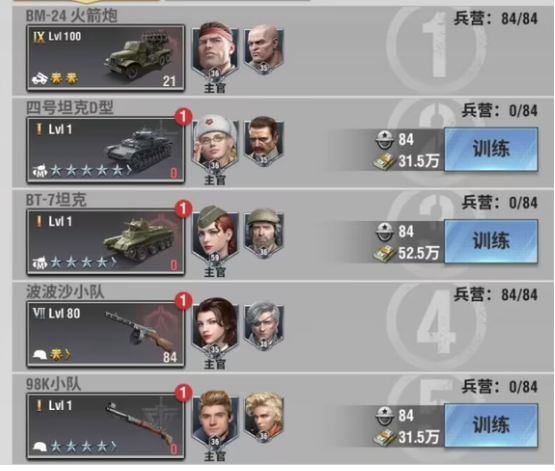
Task: Tap the red notification badge on BT-7坦克
Action: 183,209
